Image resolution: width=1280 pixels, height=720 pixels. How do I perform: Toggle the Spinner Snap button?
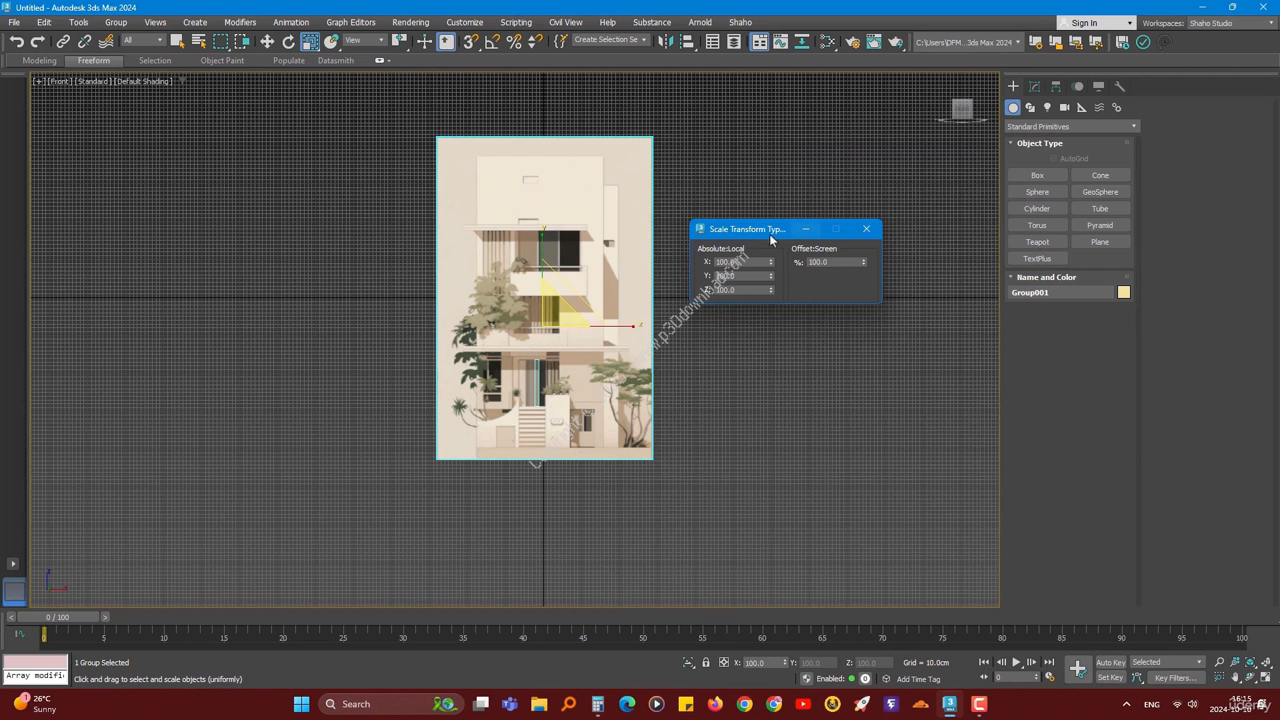pyautogui.click(x=535, y=42)
